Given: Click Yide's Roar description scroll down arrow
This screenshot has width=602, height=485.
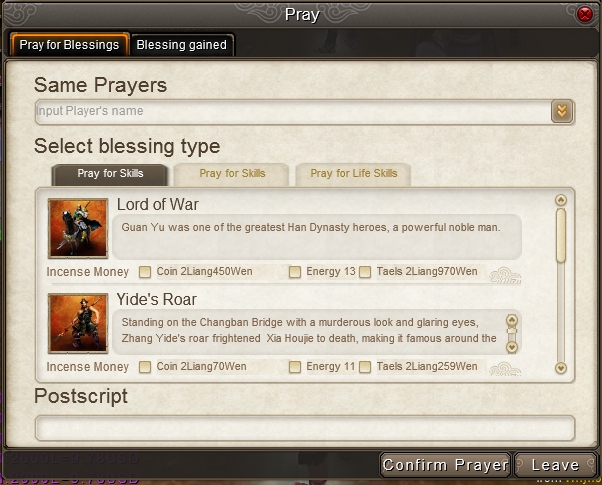Looking at the screenshot, I should (x=512, y=348).
